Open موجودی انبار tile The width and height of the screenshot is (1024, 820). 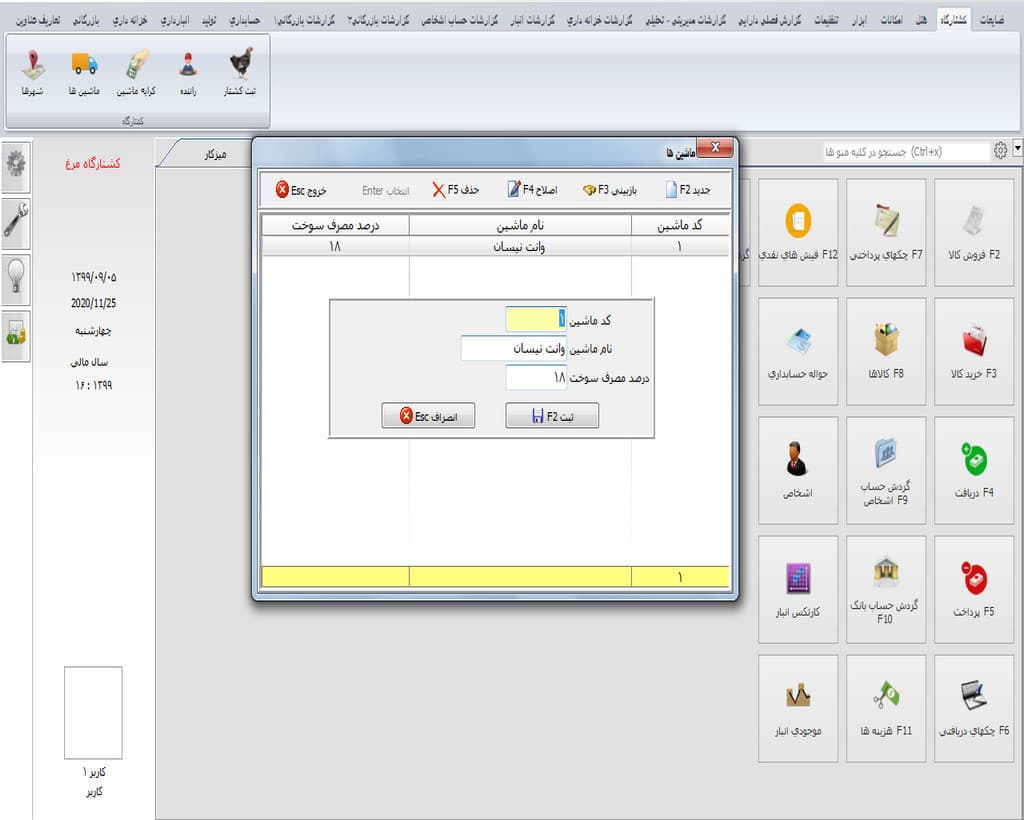tap(798, 708)
